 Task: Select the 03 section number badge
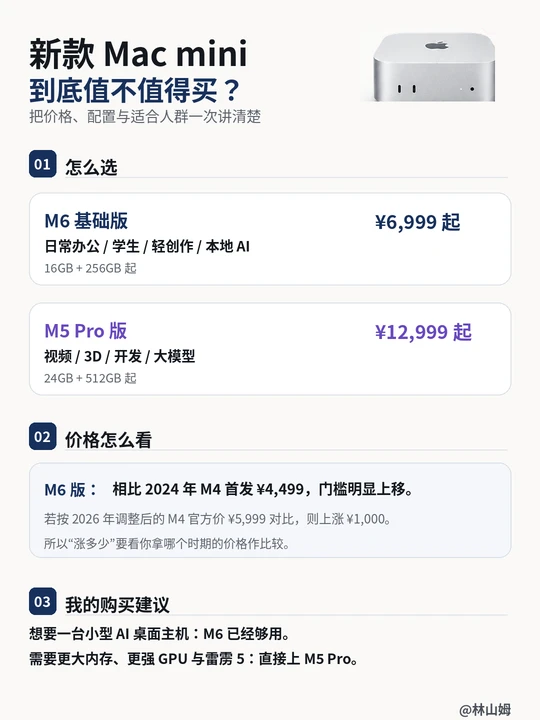pos(43,601)
